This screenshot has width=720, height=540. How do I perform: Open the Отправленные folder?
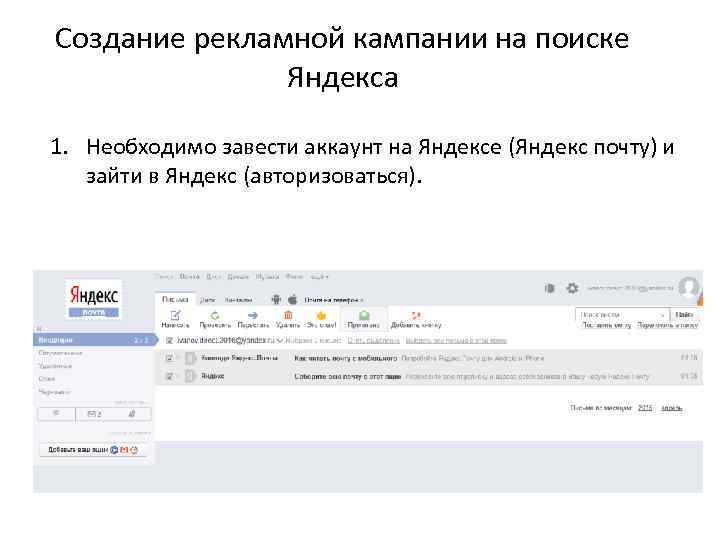point(60,353)
